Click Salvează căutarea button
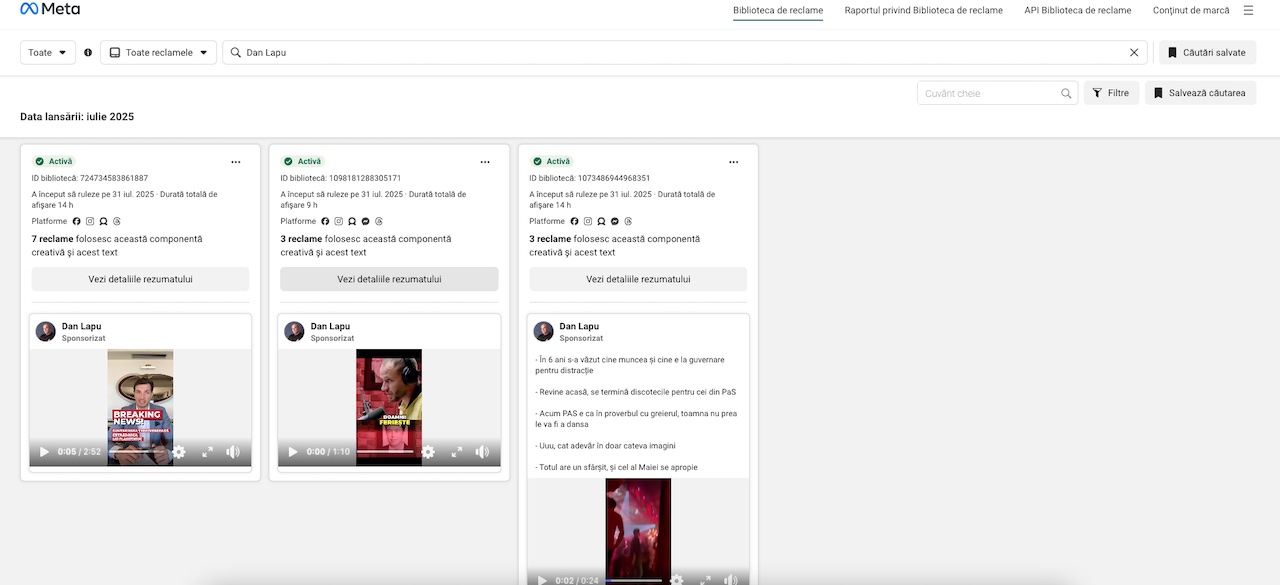This screenshot has height=585, width=1280. pyautogui.click(x=1200, y=93)
